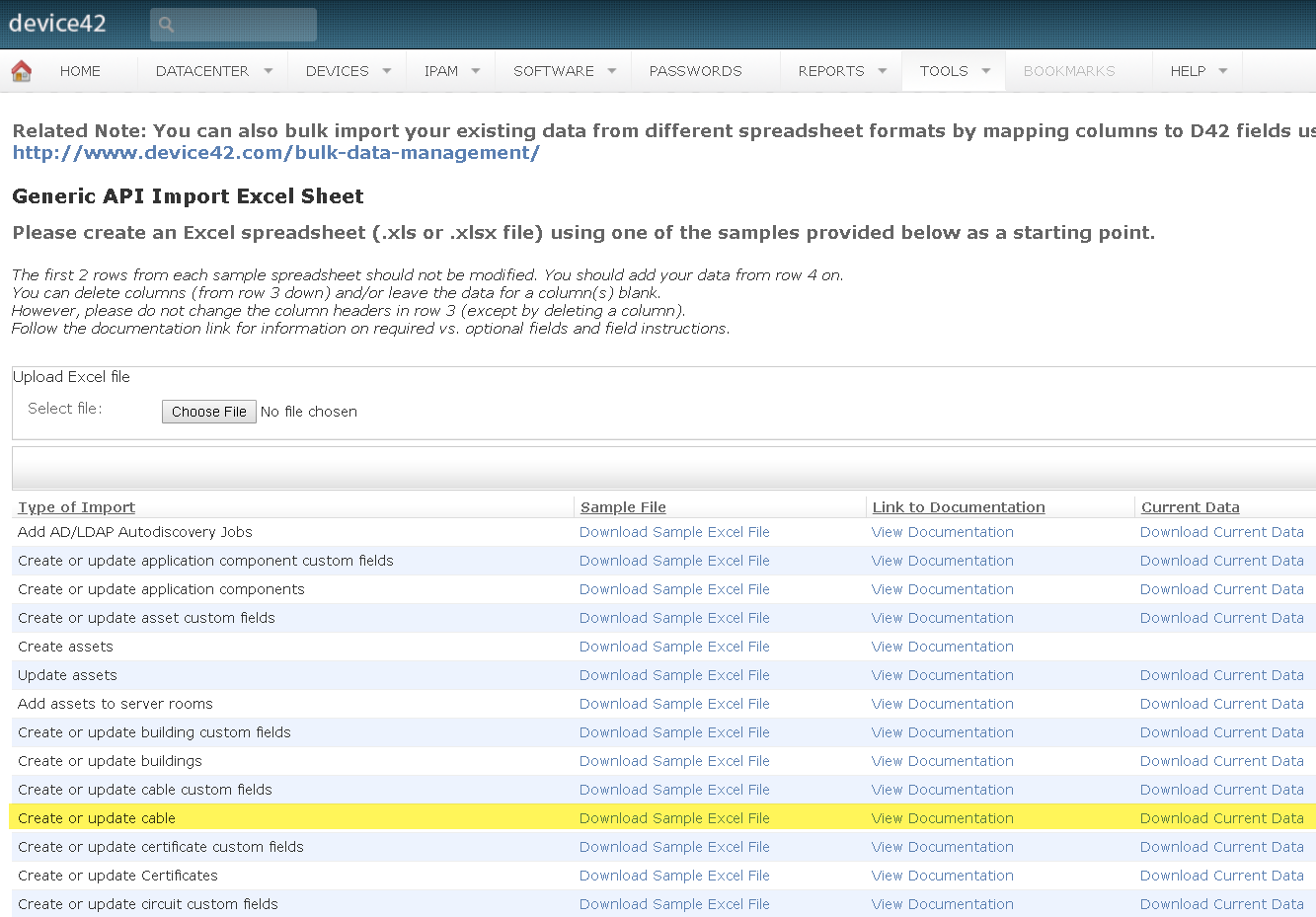Click the search magnifier icon
The height and width of the screenshot is (917, 1316).
pos(166,25)
